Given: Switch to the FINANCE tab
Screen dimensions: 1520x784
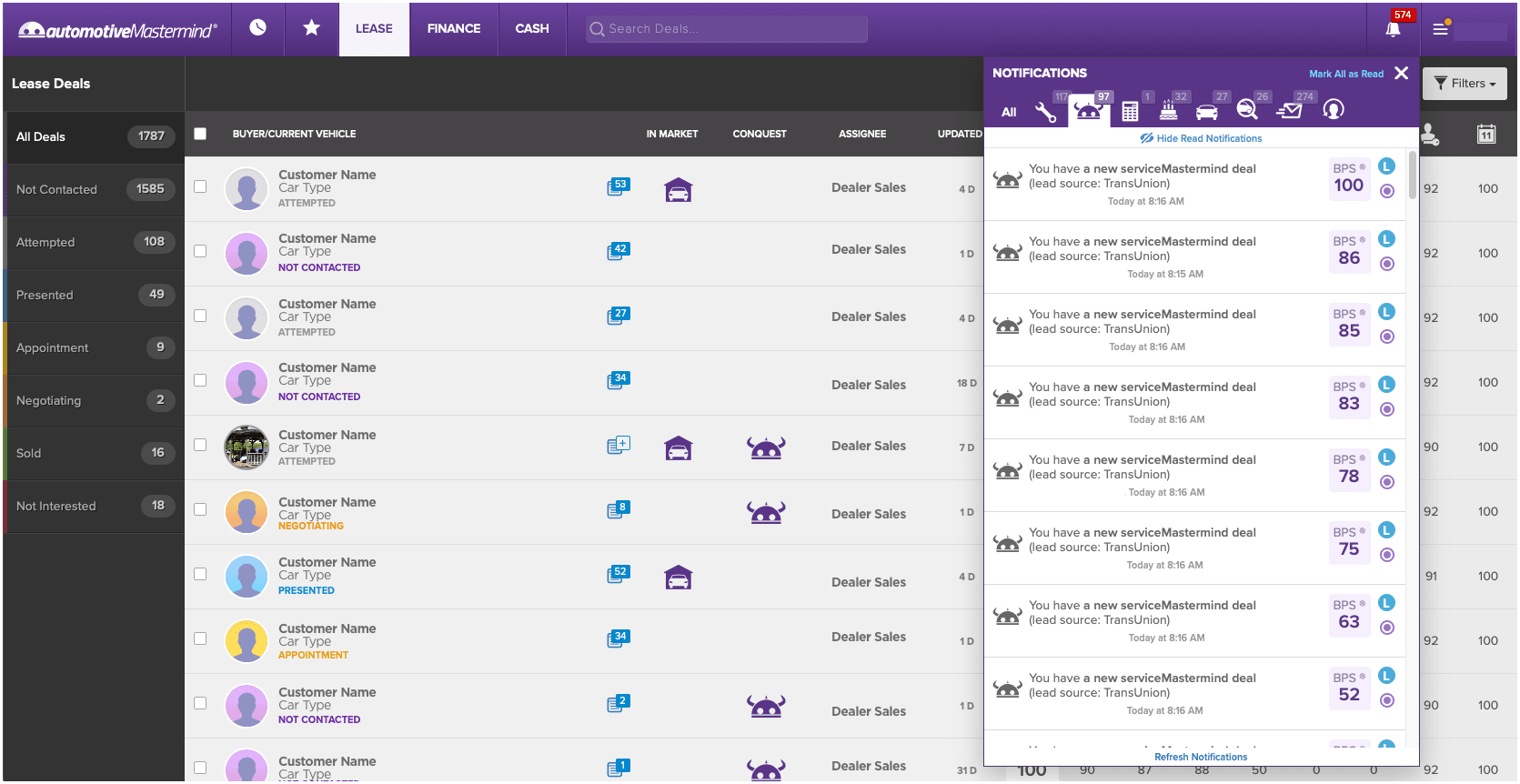Looking at the screenshot, I should pyautogui.click(x=454, y=29).
